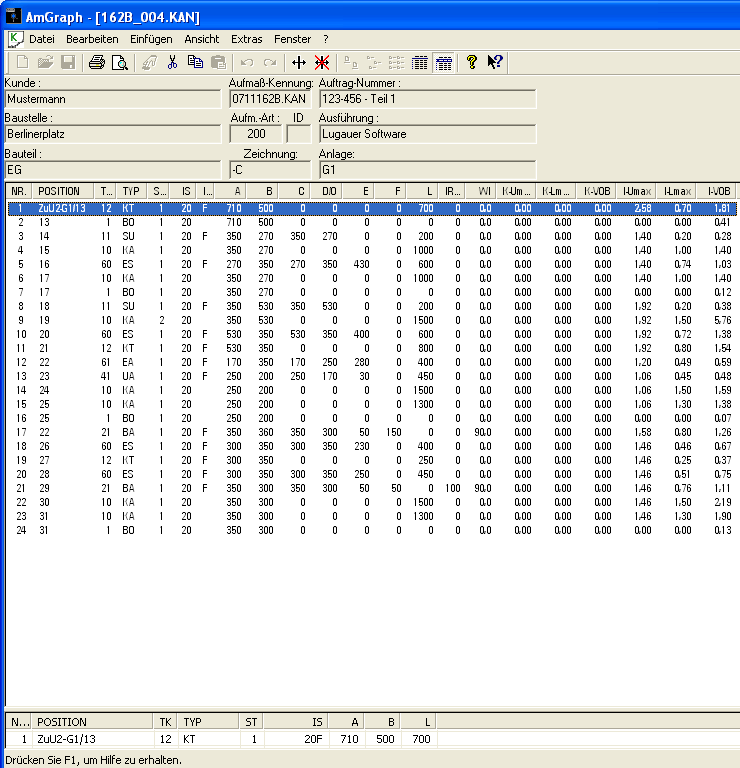740x768 pixels.
Task: Switch to large icons view
Action: click(351, 62)
